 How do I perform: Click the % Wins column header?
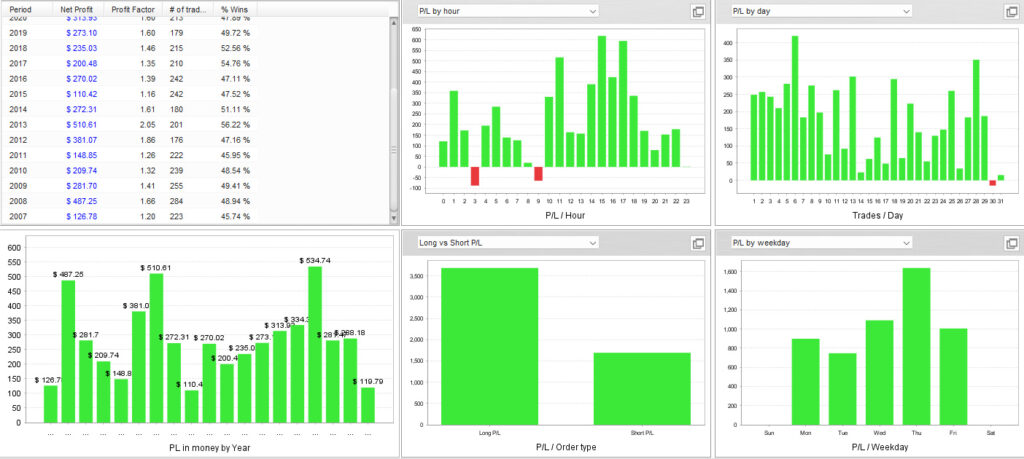[x=234, y=7]
